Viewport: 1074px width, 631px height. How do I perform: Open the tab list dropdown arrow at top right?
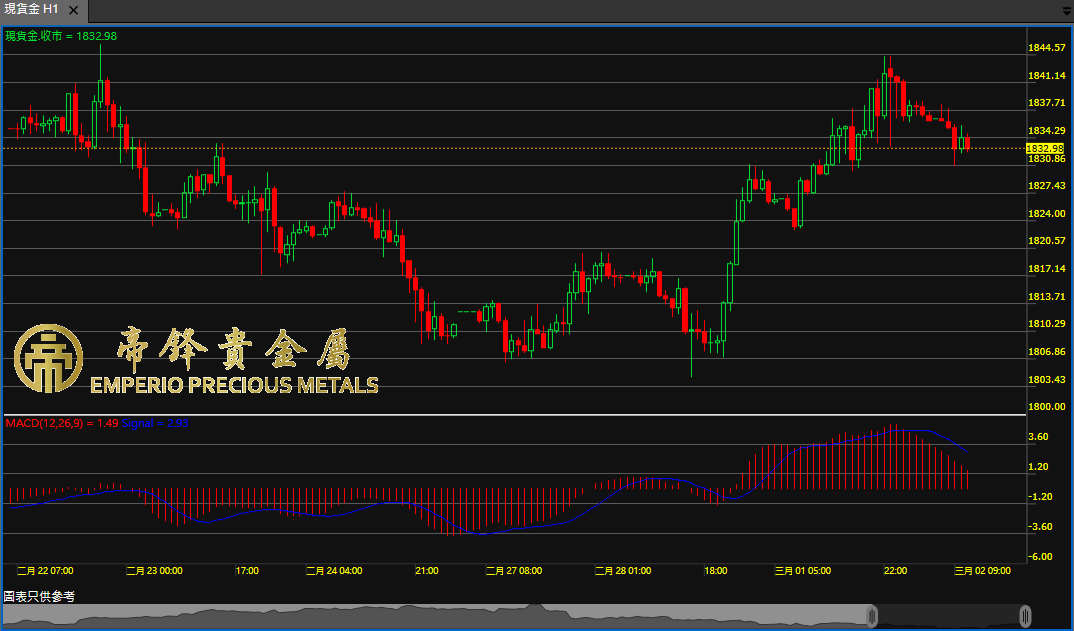point(1066,11)
